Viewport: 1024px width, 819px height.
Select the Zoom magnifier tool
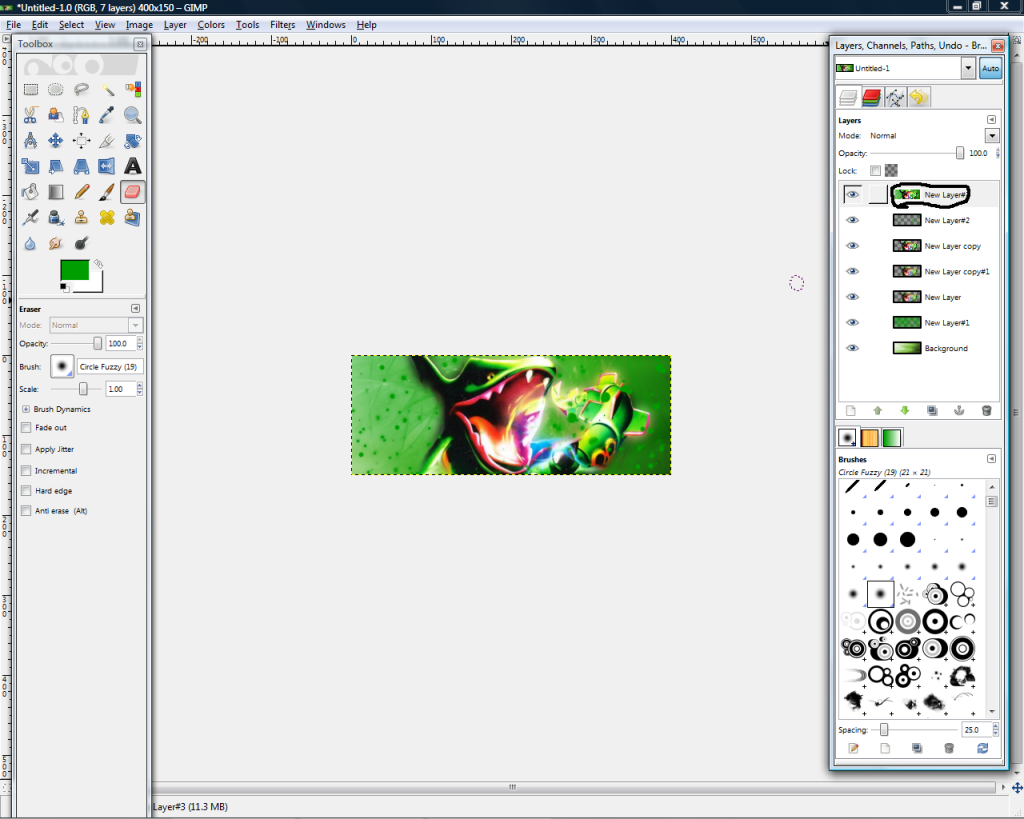point(133,115)
